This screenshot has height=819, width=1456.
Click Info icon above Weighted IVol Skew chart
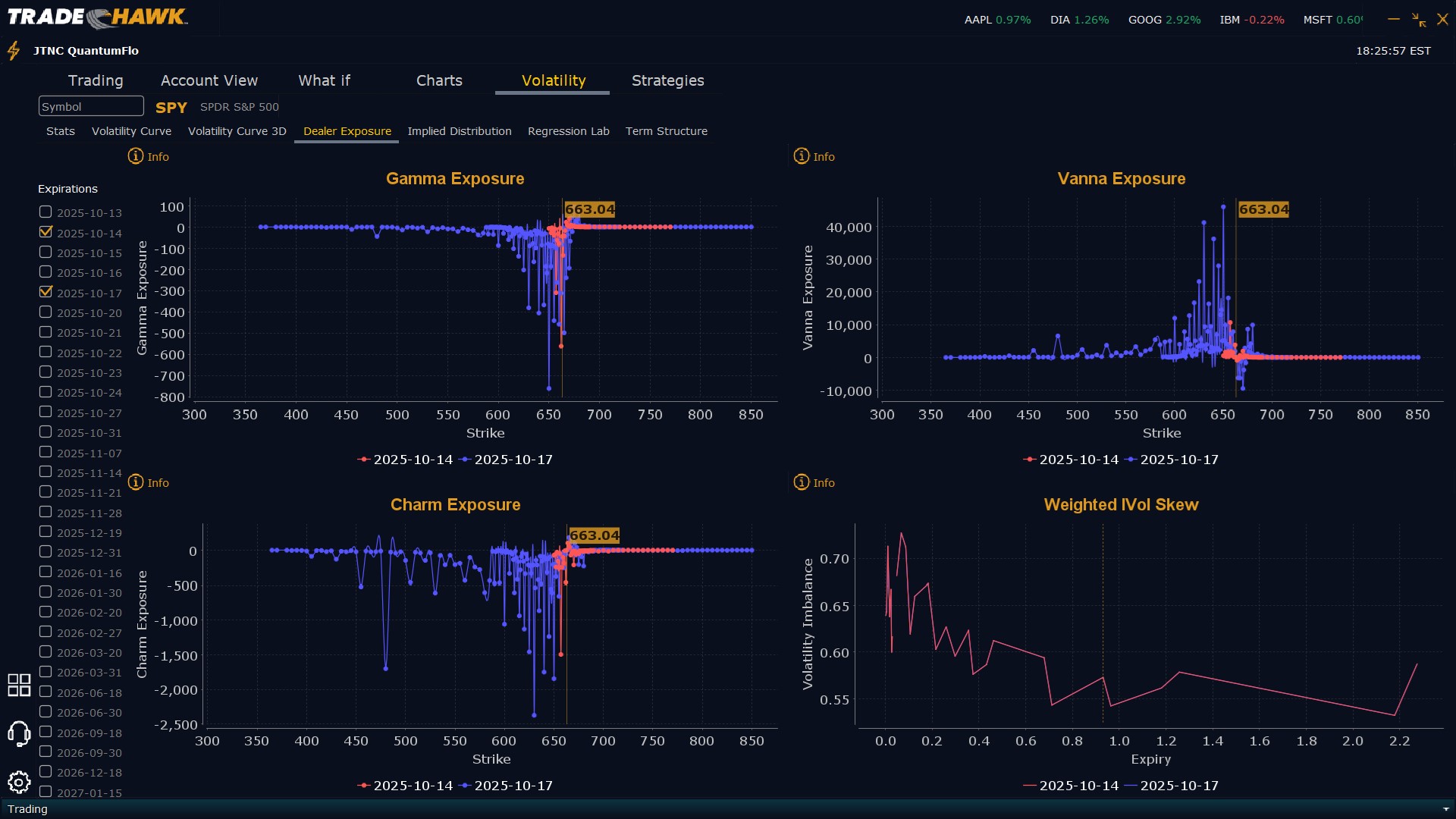click(802, 482)
